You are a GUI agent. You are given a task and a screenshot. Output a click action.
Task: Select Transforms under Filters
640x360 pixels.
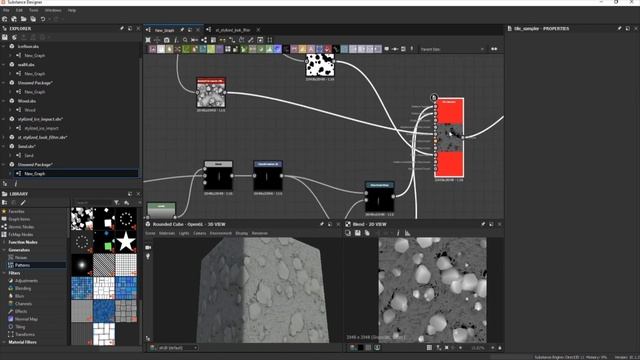point(25,334)
